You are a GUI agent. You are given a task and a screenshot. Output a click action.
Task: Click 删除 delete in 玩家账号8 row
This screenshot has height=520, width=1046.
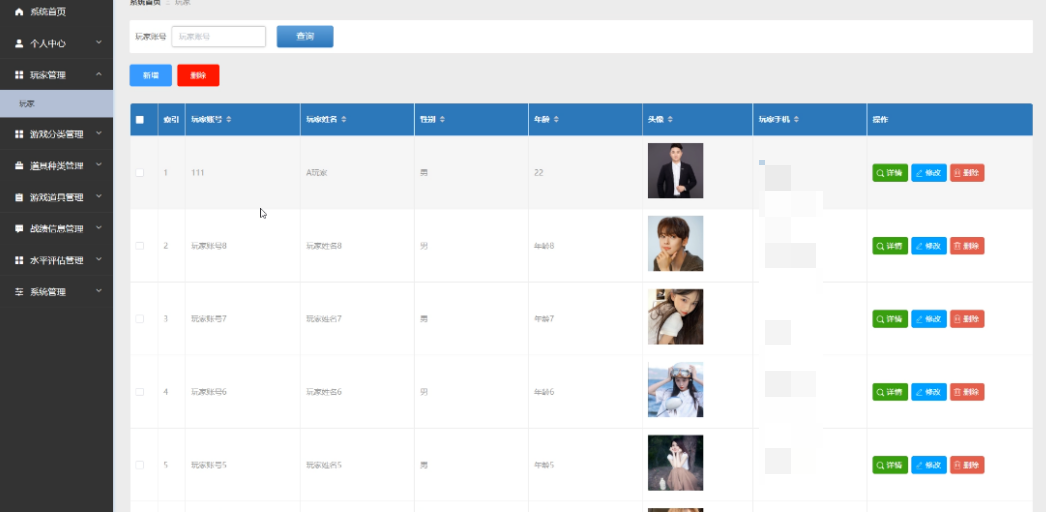967,246
